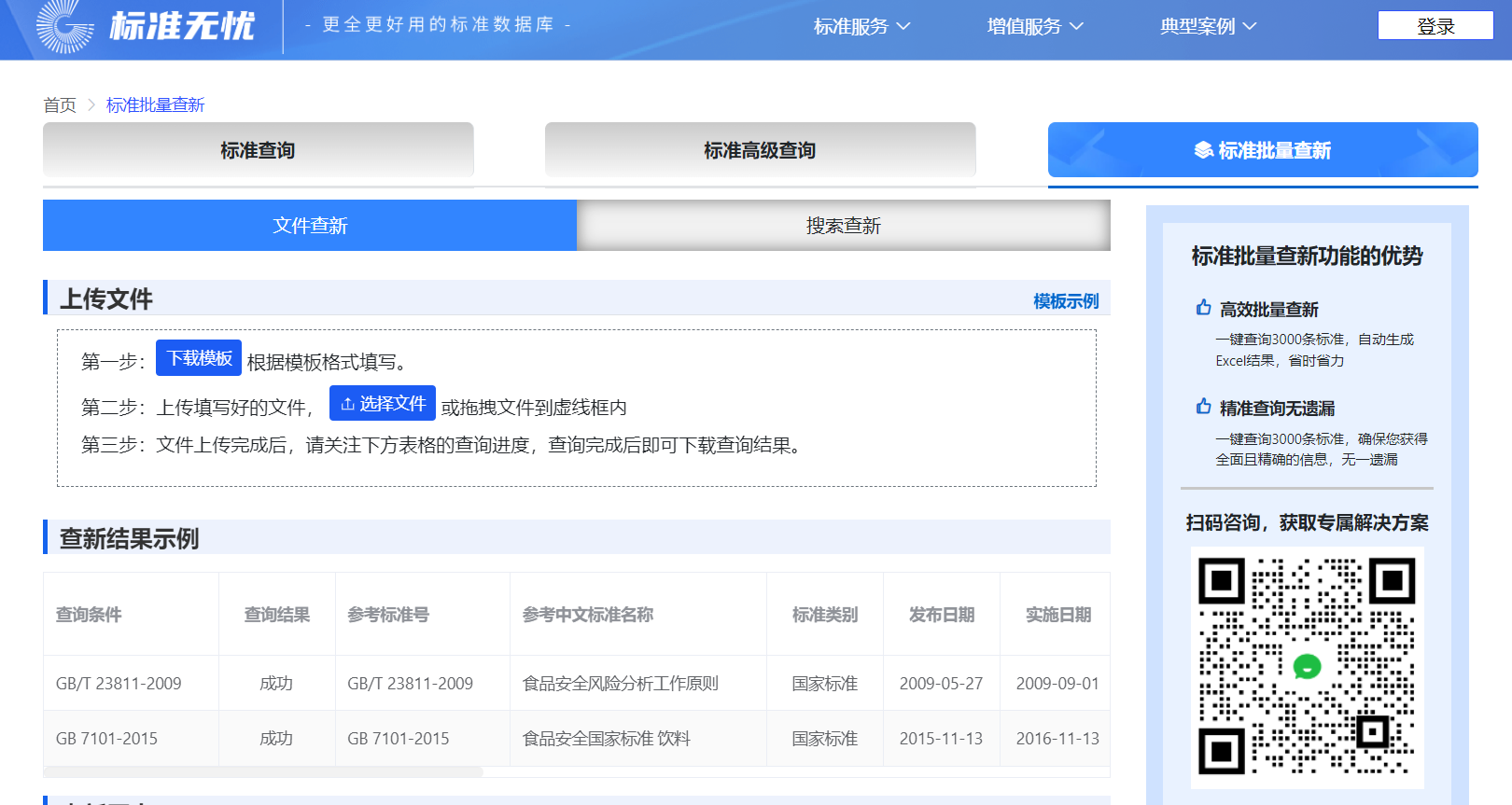Image resolution: width=1512 pixels, height=805 pixels.
Task: Expand the 典型案例 dropdown menu
Action: pyautogui.click(x=1209, y=26)
